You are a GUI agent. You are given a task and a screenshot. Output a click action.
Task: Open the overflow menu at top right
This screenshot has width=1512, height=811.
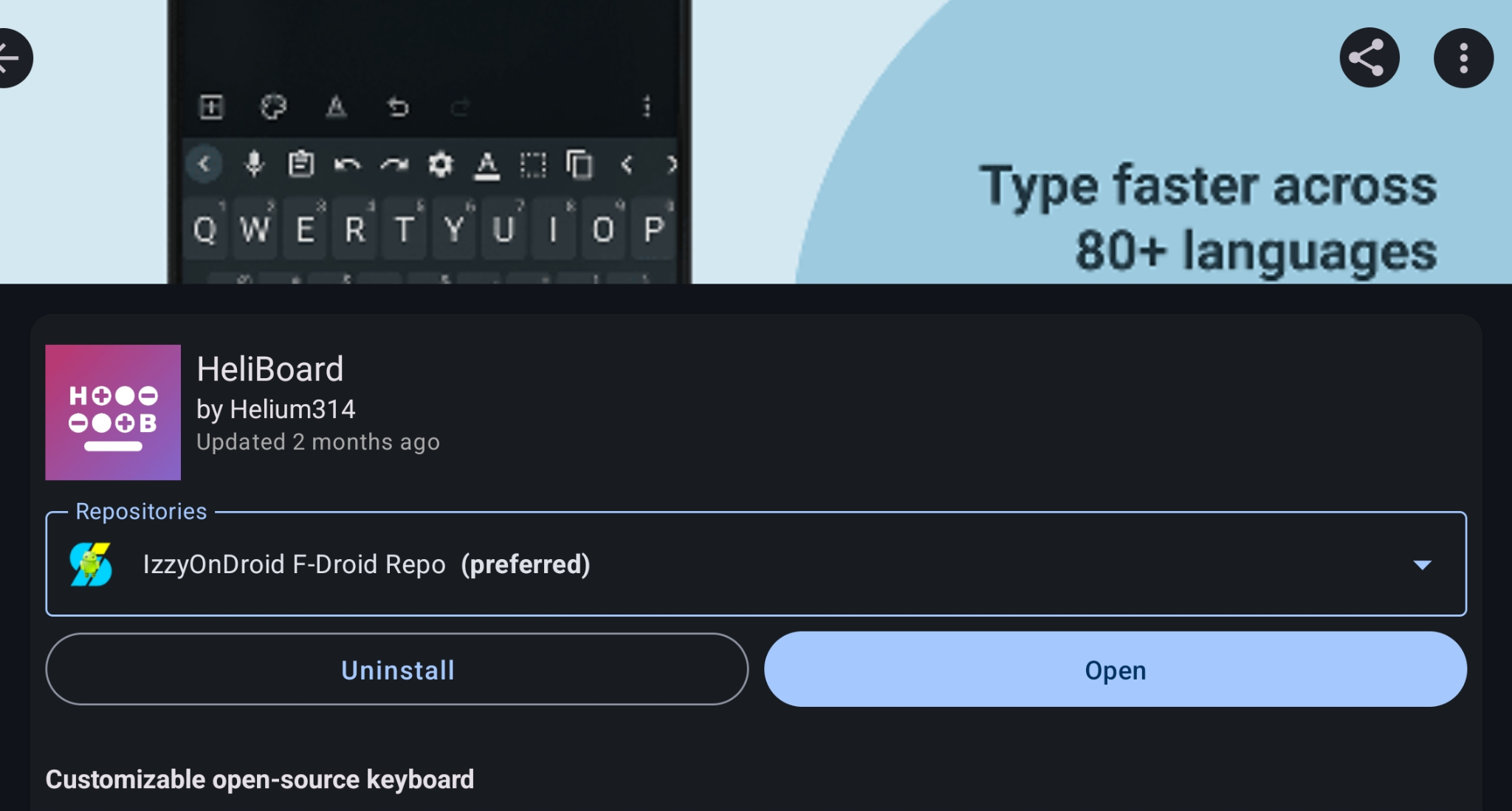(1463, 58)
